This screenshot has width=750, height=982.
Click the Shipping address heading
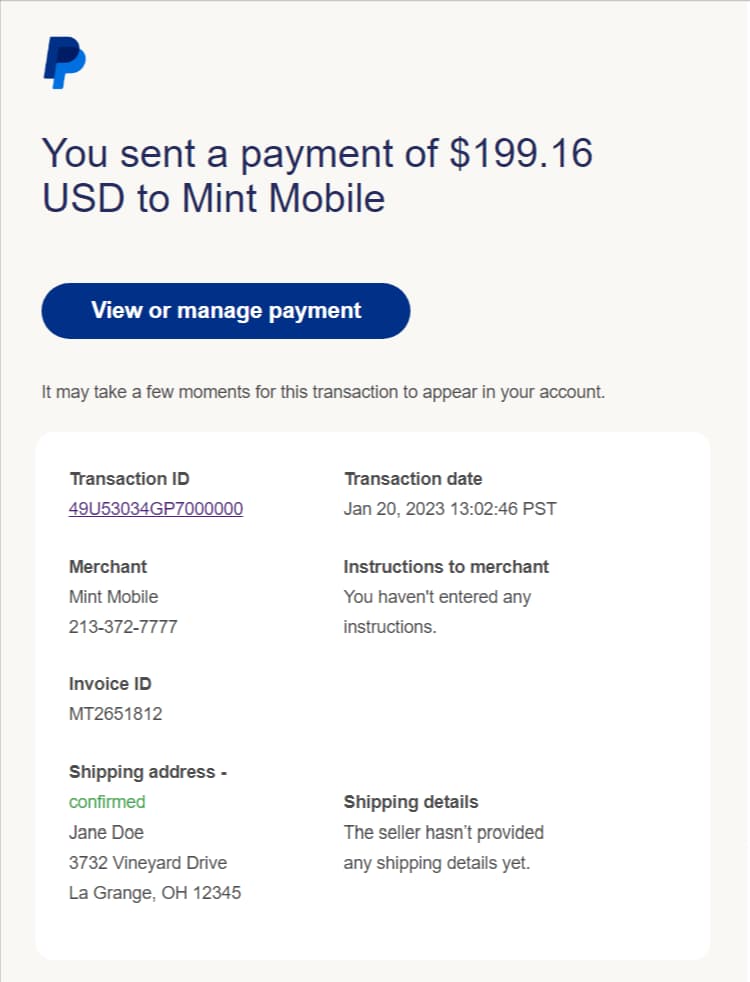click(148, 772)
